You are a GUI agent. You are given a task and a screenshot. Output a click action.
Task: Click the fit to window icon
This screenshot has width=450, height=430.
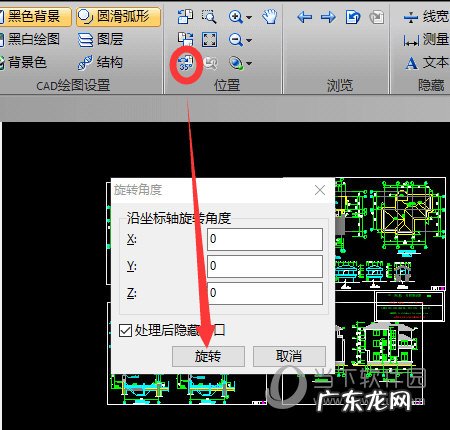[209, 40]
